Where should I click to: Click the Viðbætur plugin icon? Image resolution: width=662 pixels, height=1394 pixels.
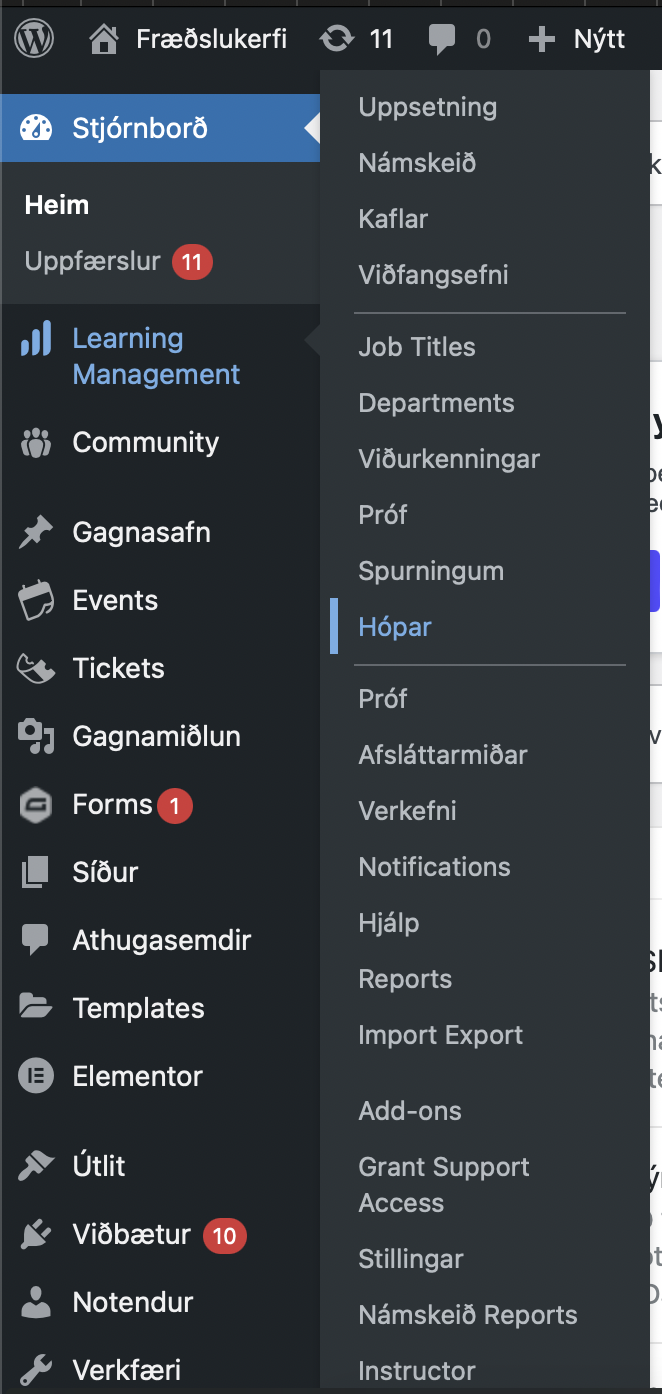pos(36,1235)
